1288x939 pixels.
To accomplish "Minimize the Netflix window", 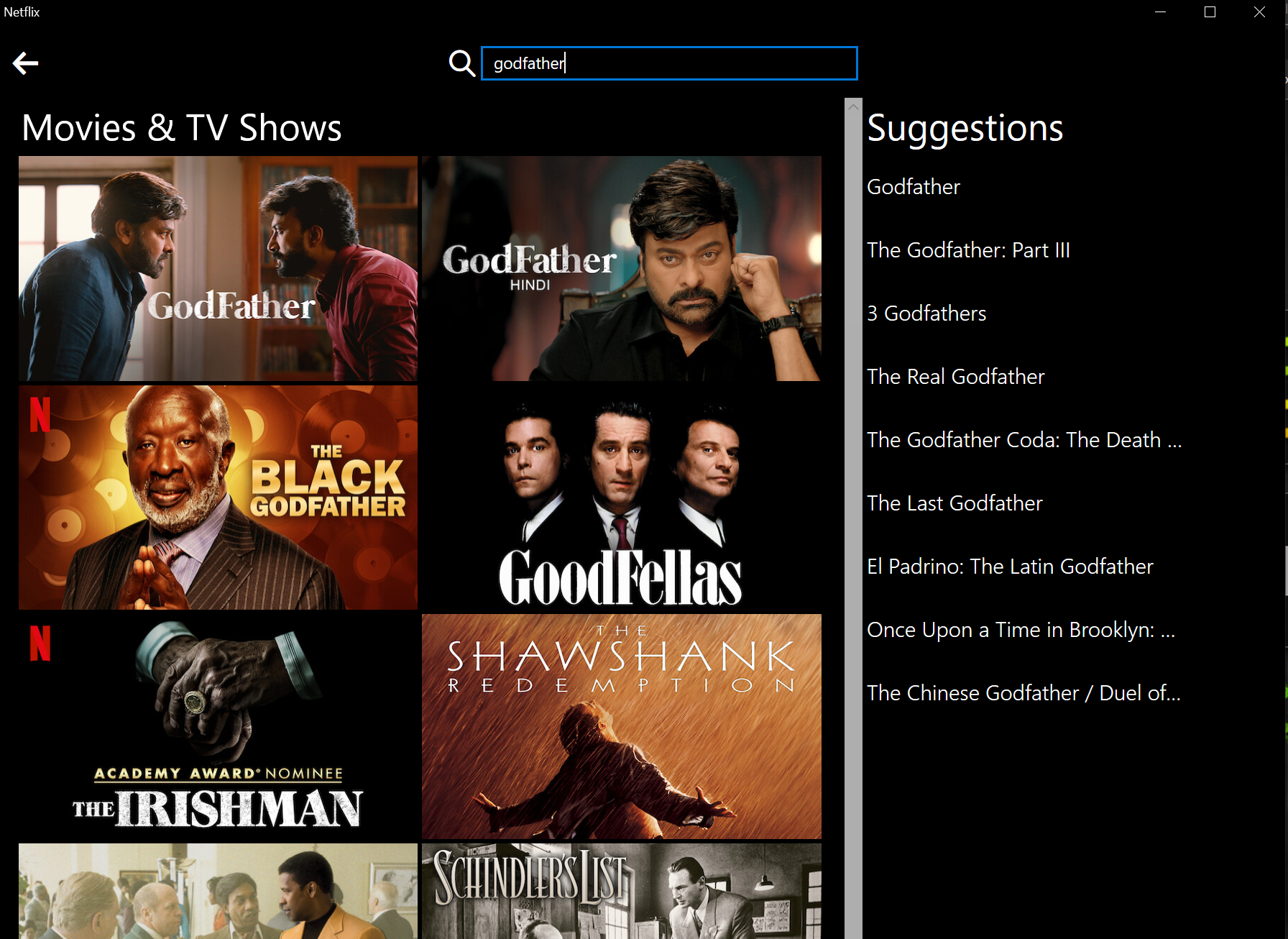I will (1160, 12).
